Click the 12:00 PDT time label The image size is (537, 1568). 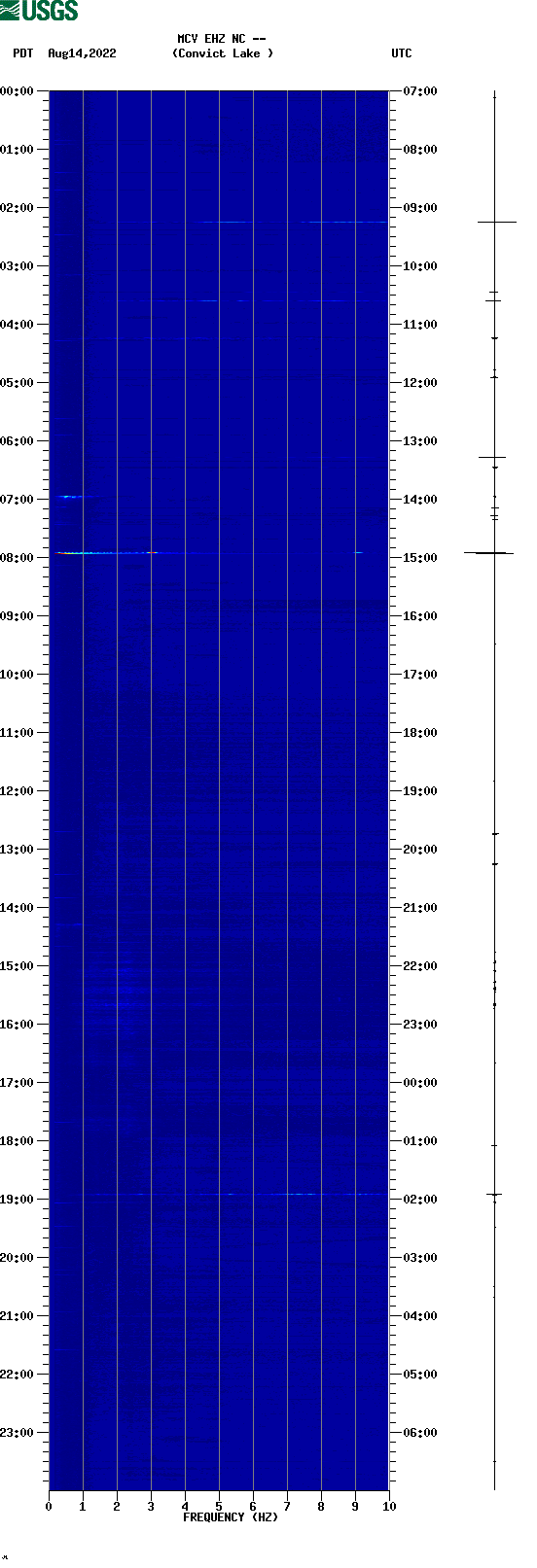coord(17,791)
